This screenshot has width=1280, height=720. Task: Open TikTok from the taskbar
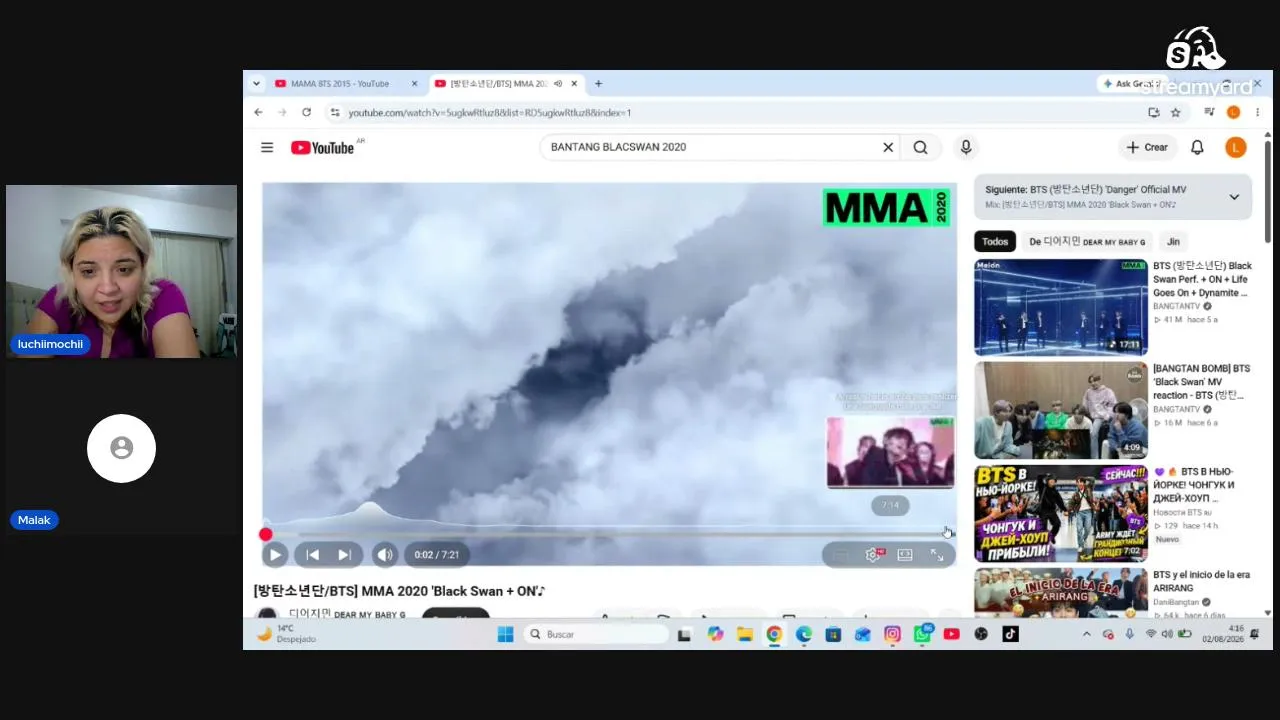coord(1010,634)
